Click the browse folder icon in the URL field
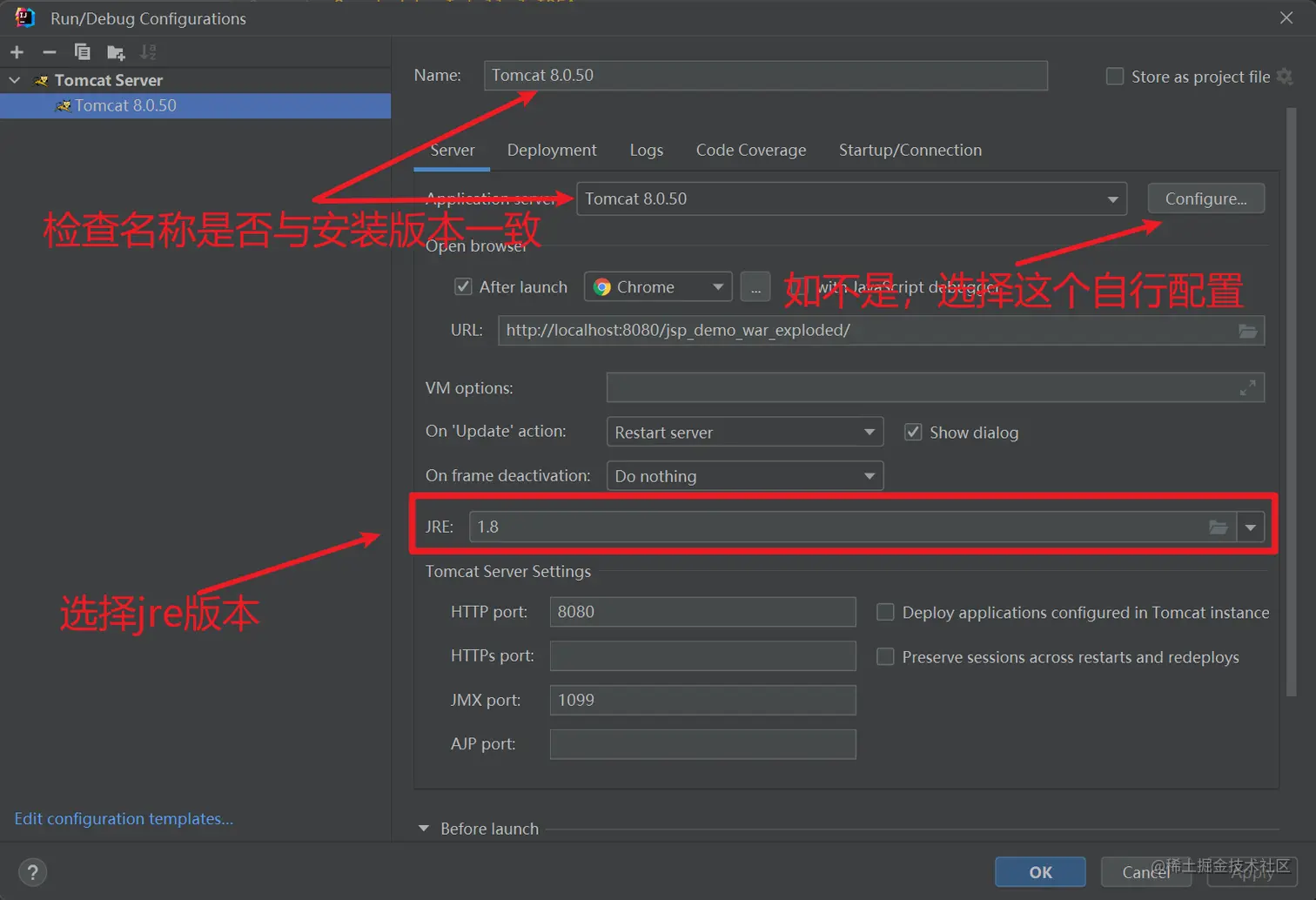The height and width of the screenshot is (900, 1316). pos(1248,331)
